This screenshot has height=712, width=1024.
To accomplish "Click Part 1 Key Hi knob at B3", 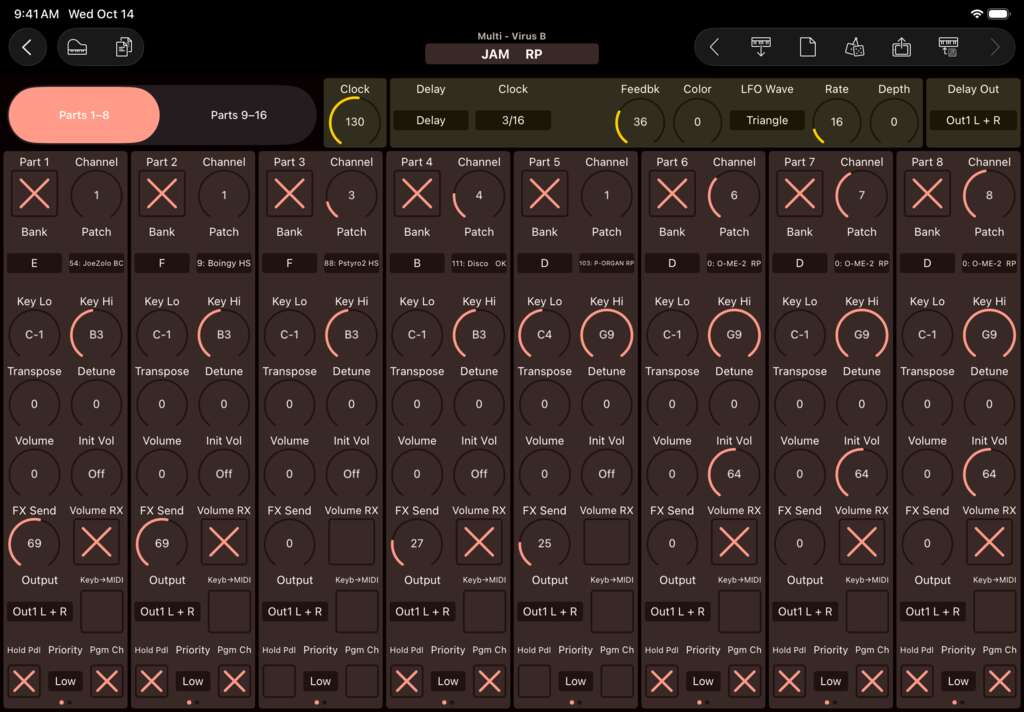I will (97, 334).
